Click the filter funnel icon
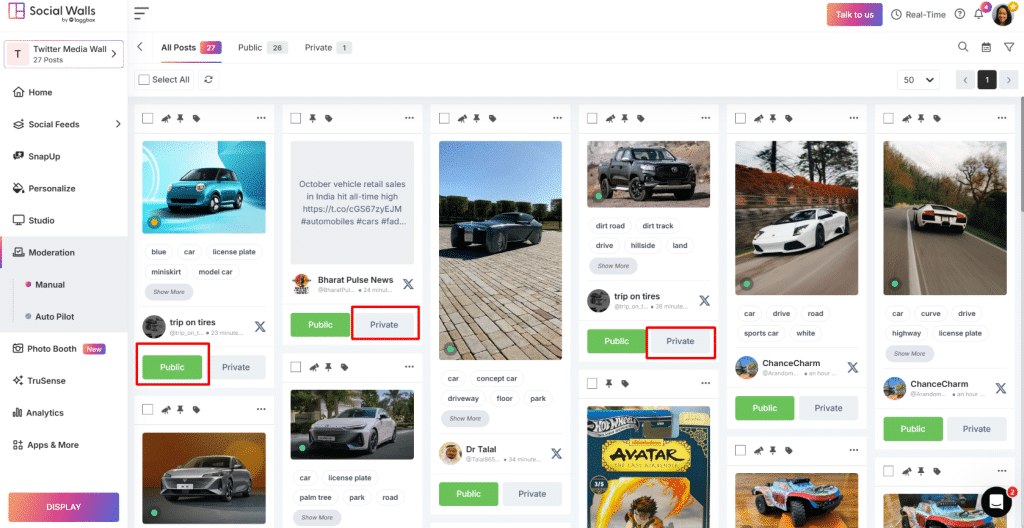The height and width of the screenshot is (528, 1024). point(1008,47)
